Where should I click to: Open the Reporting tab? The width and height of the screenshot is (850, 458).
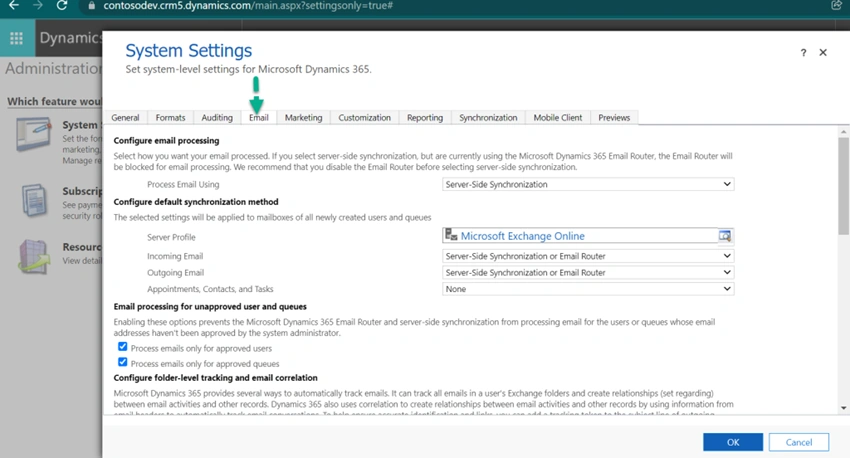[425, 118]
